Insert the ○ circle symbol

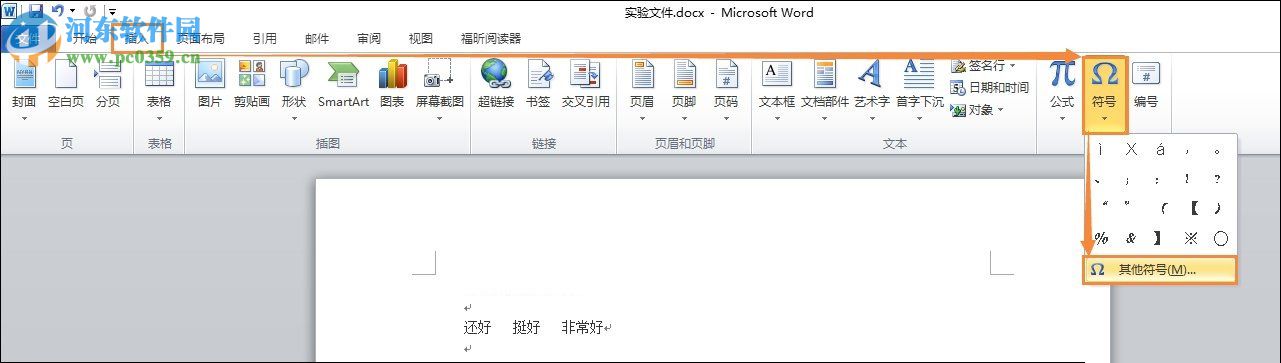(1220, 239)
